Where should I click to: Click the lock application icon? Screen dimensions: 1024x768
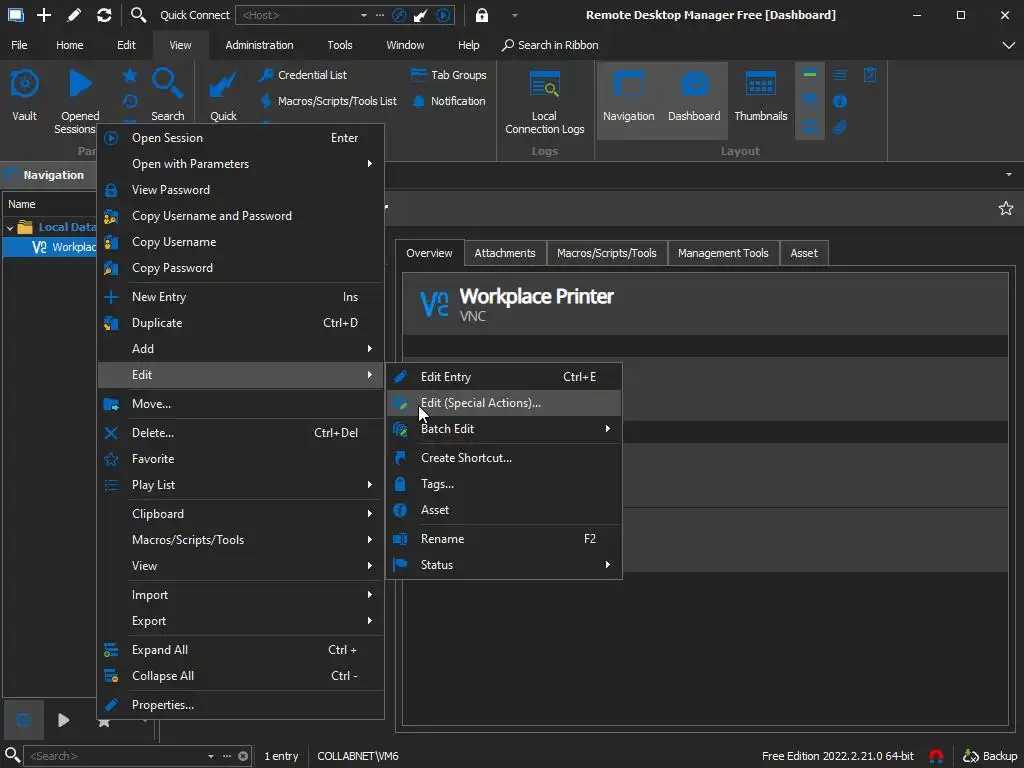coord(481,15)
